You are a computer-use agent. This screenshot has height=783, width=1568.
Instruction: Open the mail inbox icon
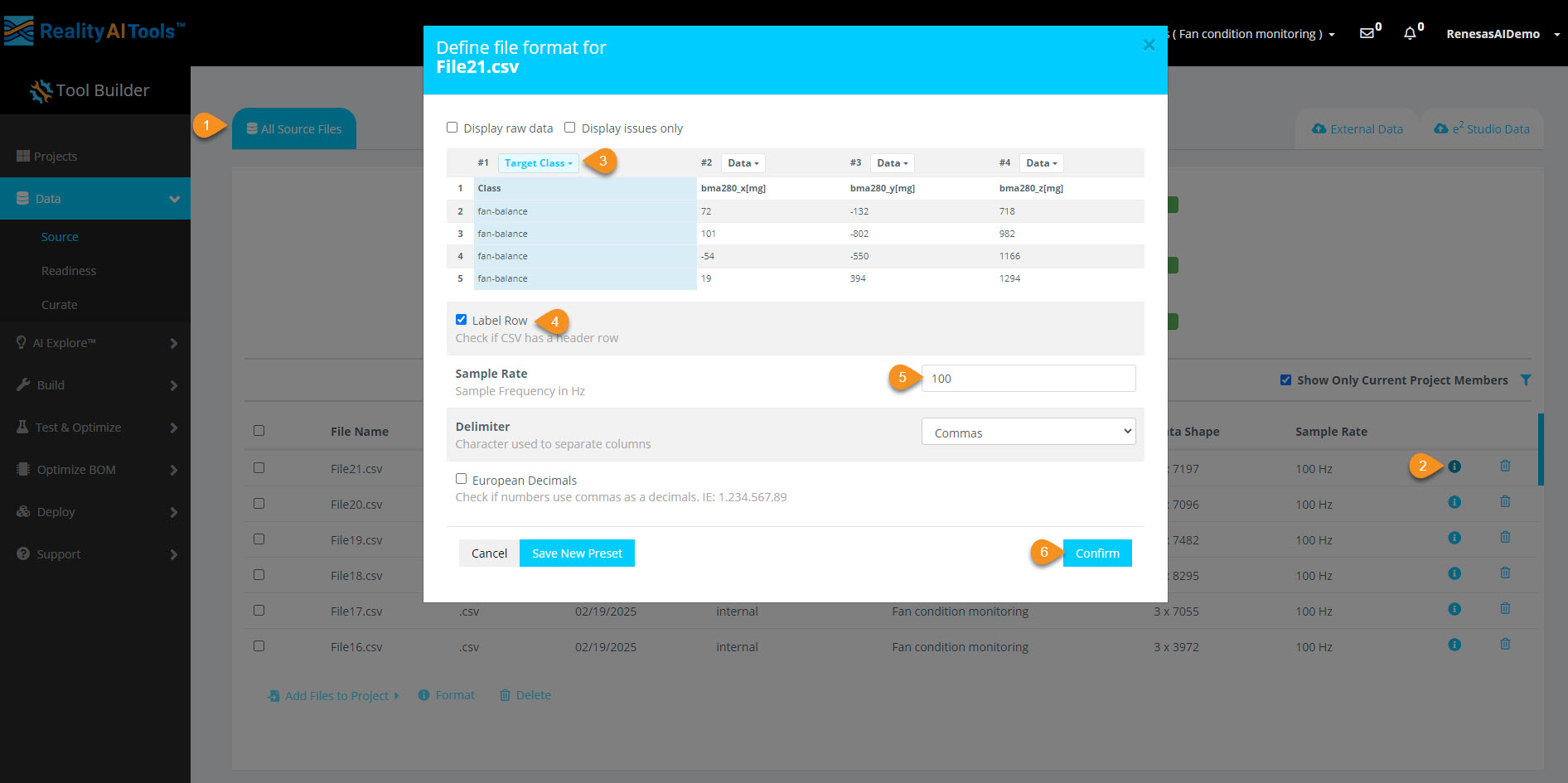(x=1367, y=34)
